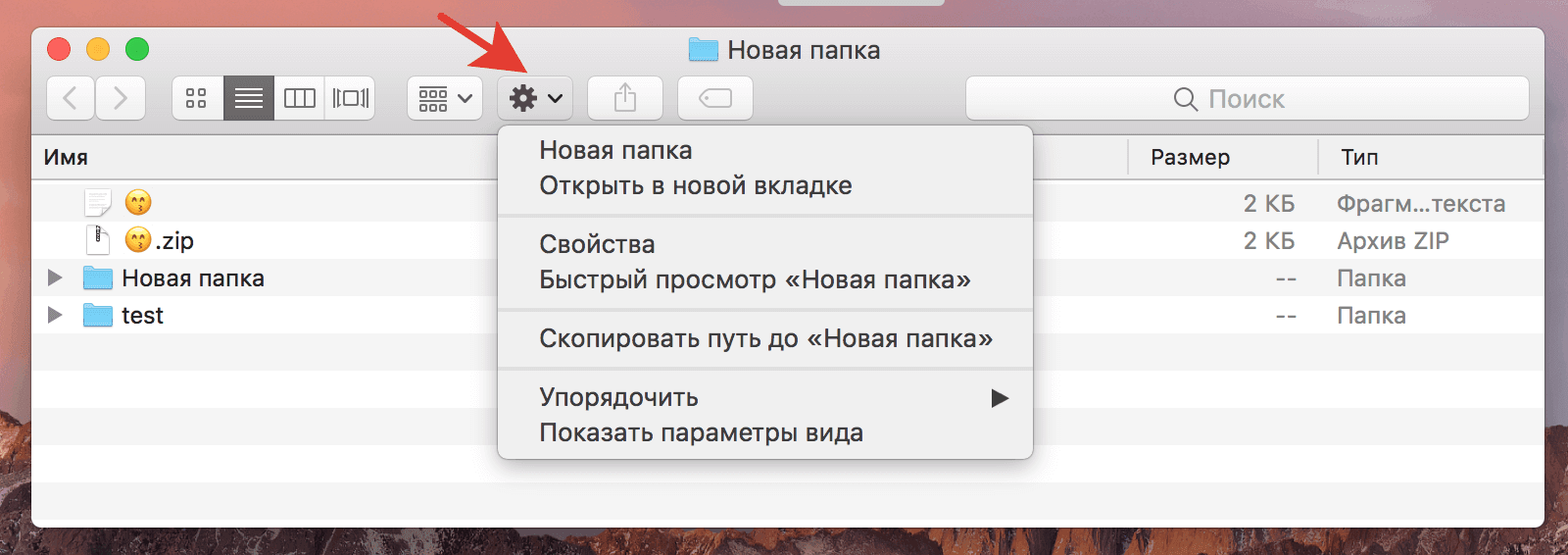The width and height of the screenshot is (1568, 555).
Task: Select Открыть в новой вкладке
Action: click(695, 186)
